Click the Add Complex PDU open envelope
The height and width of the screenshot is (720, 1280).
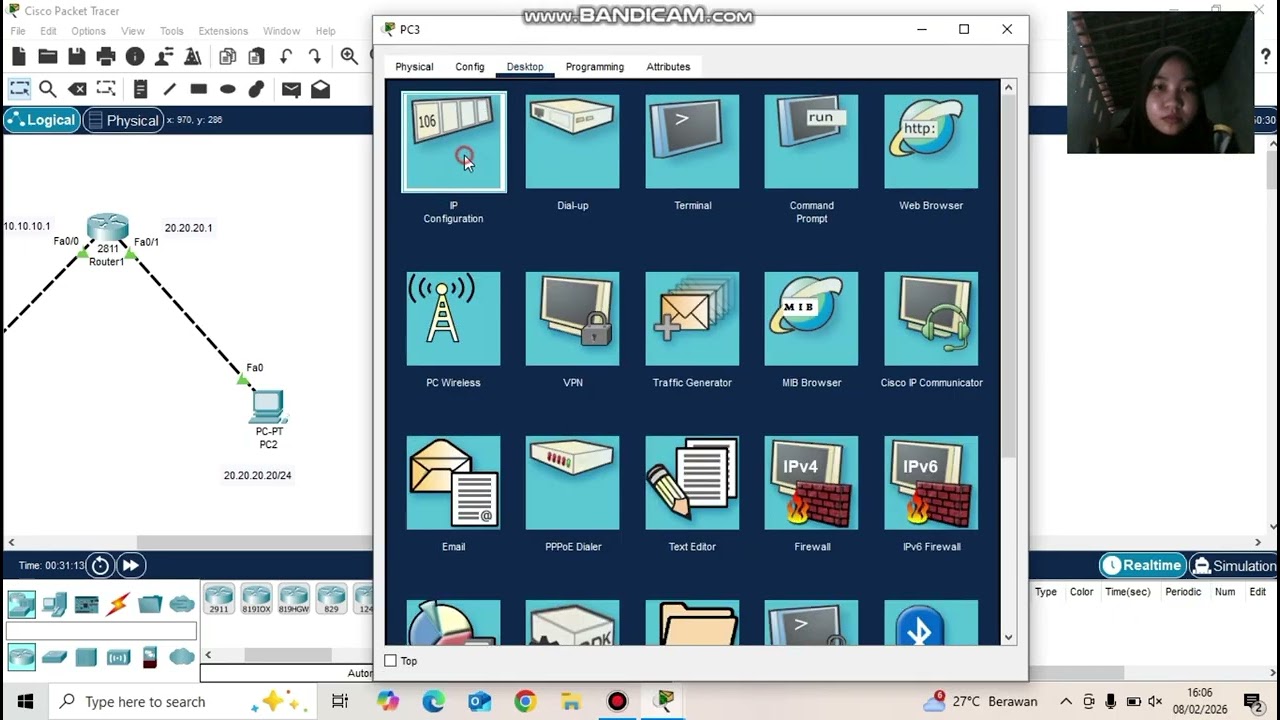pos(320,89)
